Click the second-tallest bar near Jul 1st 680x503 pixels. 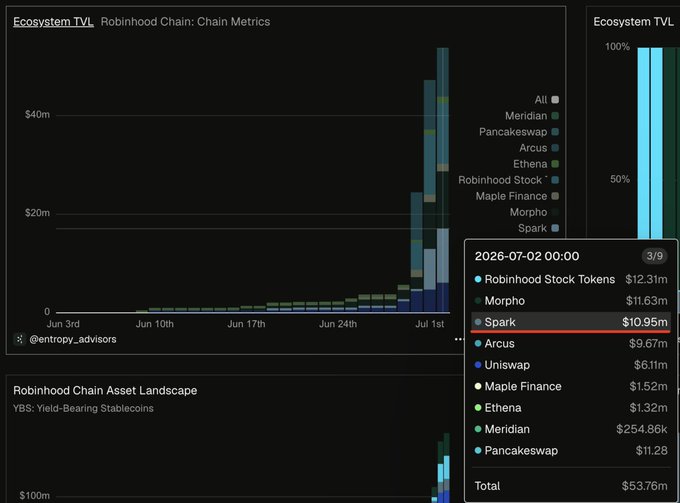430,196
